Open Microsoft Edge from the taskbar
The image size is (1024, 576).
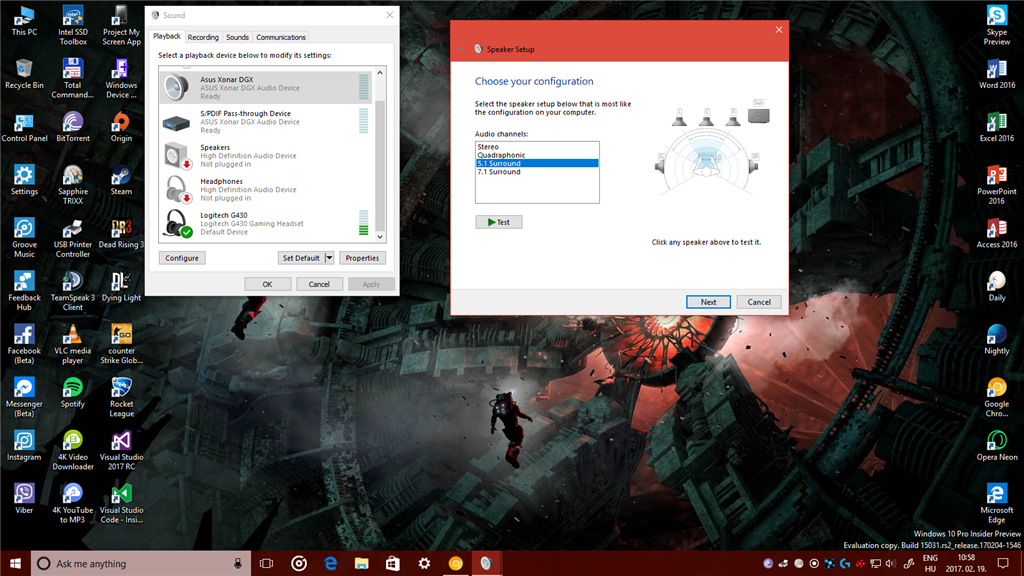[x=330, y=563]
